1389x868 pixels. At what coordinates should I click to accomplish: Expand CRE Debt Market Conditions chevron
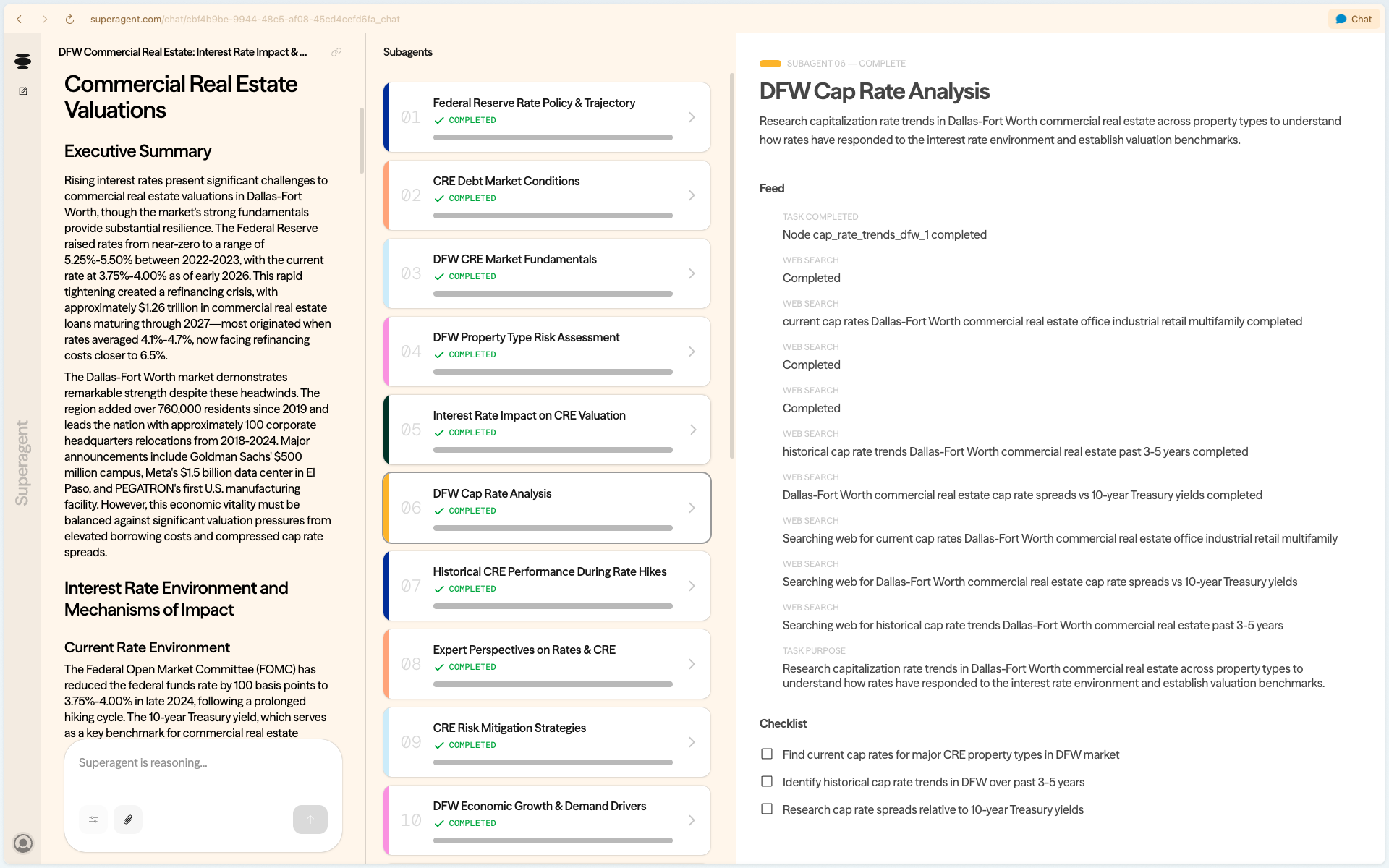[x=692, y=195]
